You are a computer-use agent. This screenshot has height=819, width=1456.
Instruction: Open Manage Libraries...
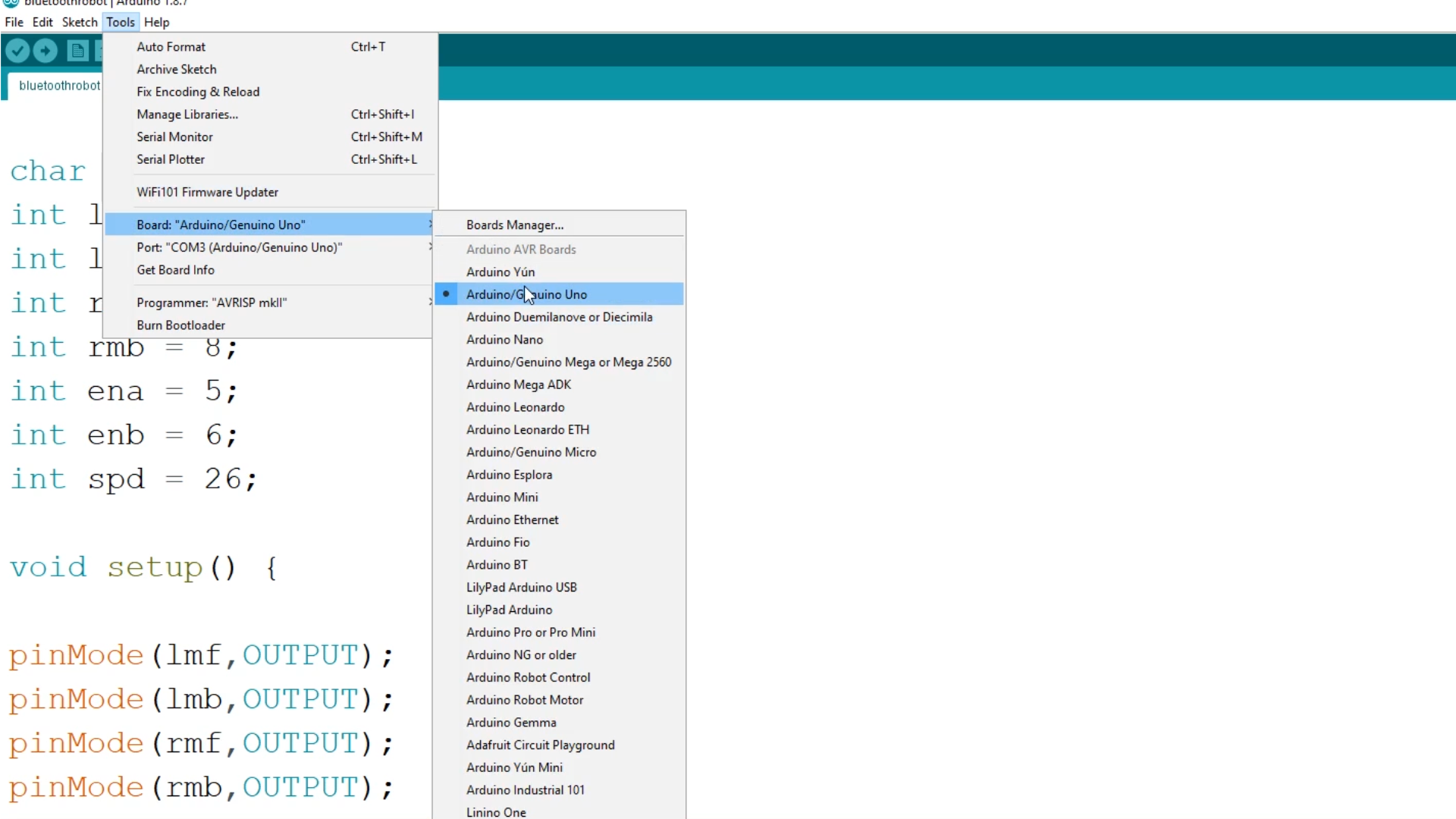pos(270,115)
